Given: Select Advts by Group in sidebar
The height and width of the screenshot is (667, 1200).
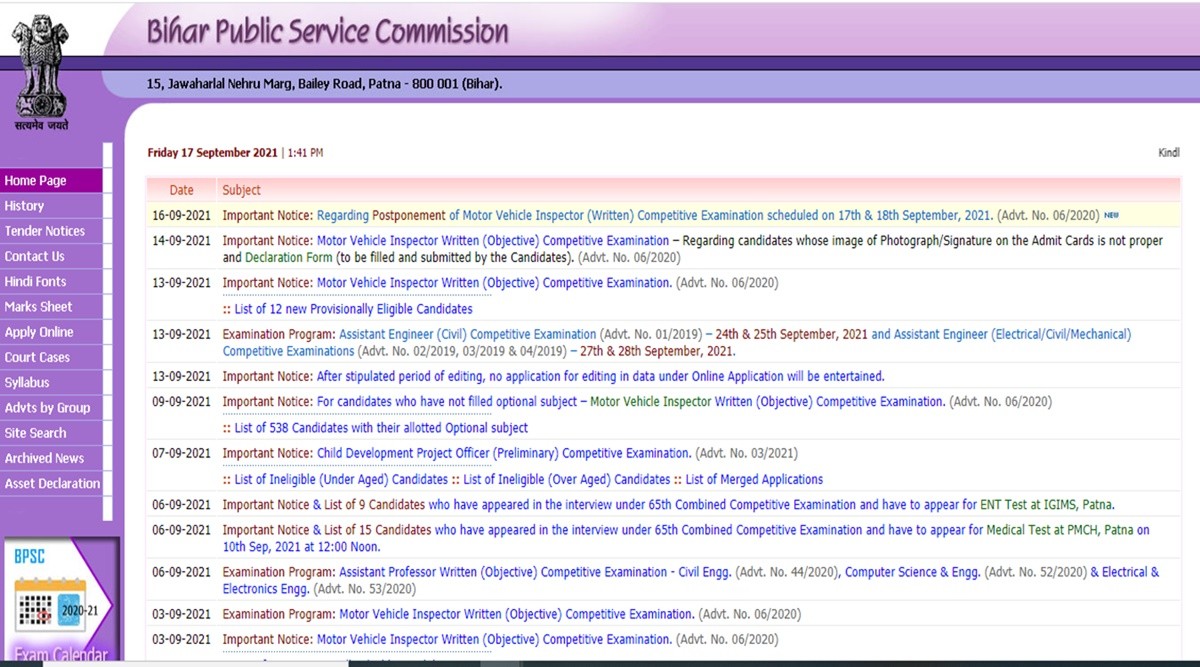Looking at the screenshot, I should click(x=47, y=408).
